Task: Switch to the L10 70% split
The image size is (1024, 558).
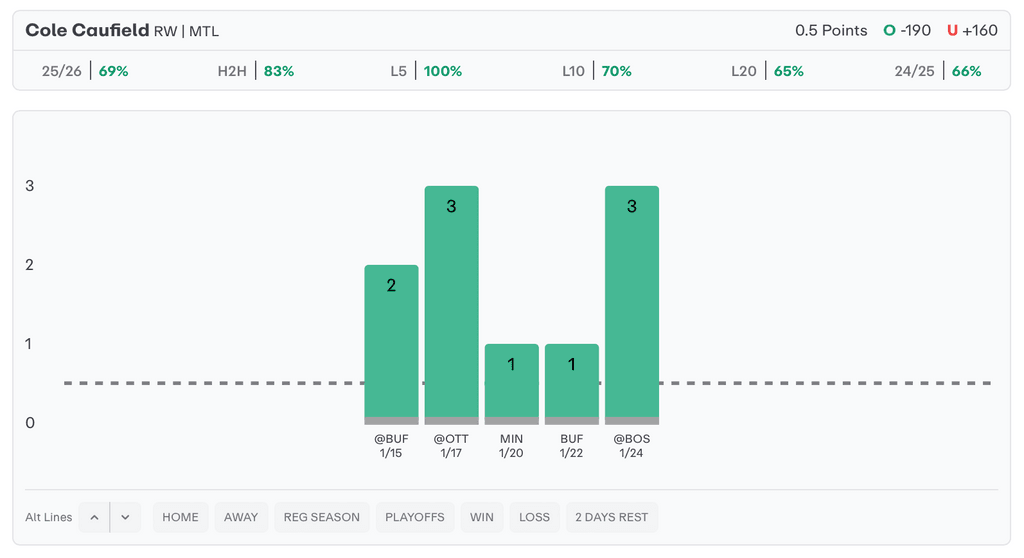Action: [x=598, y=71]
